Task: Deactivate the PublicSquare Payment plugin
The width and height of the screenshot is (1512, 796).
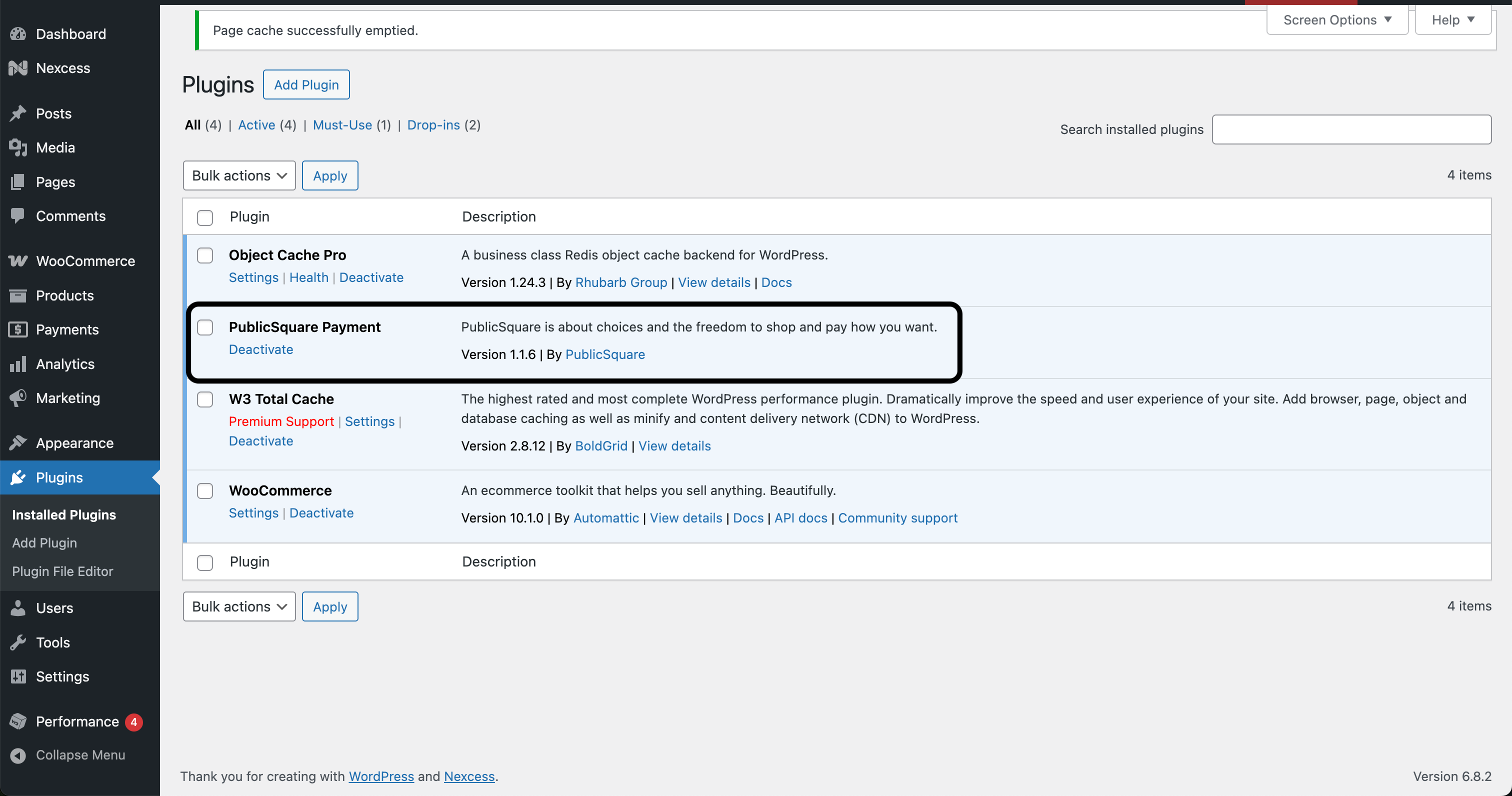Action: (260, 349)
